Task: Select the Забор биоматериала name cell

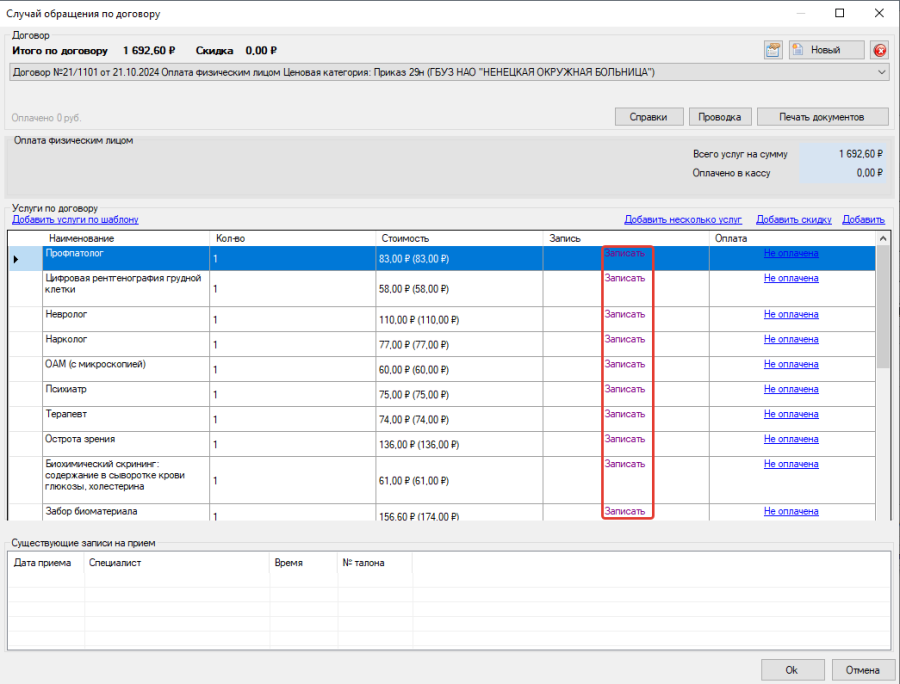Action: [126, 513]
